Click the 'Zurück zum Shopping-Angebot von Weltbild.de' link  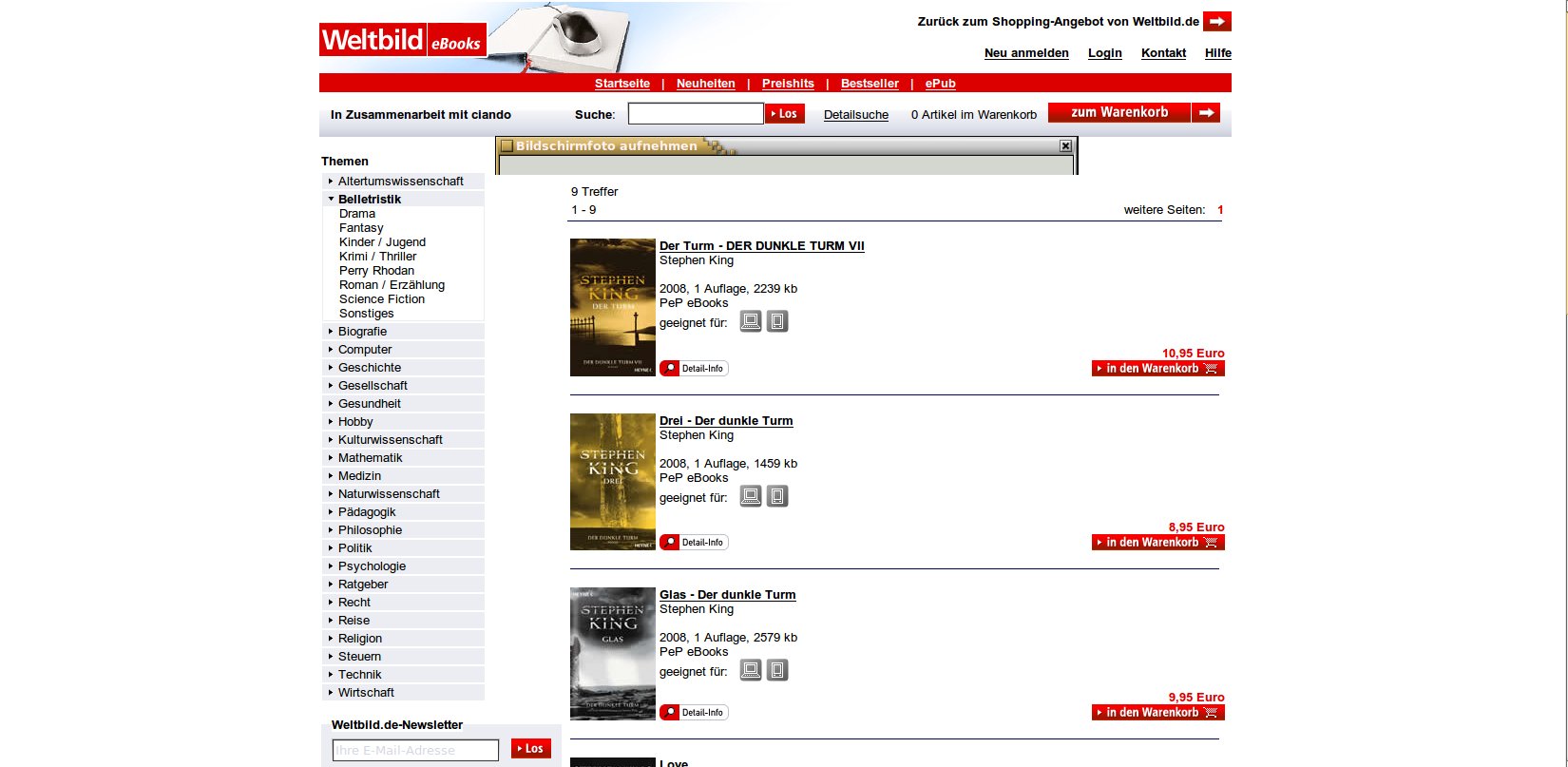point(1059,21)
